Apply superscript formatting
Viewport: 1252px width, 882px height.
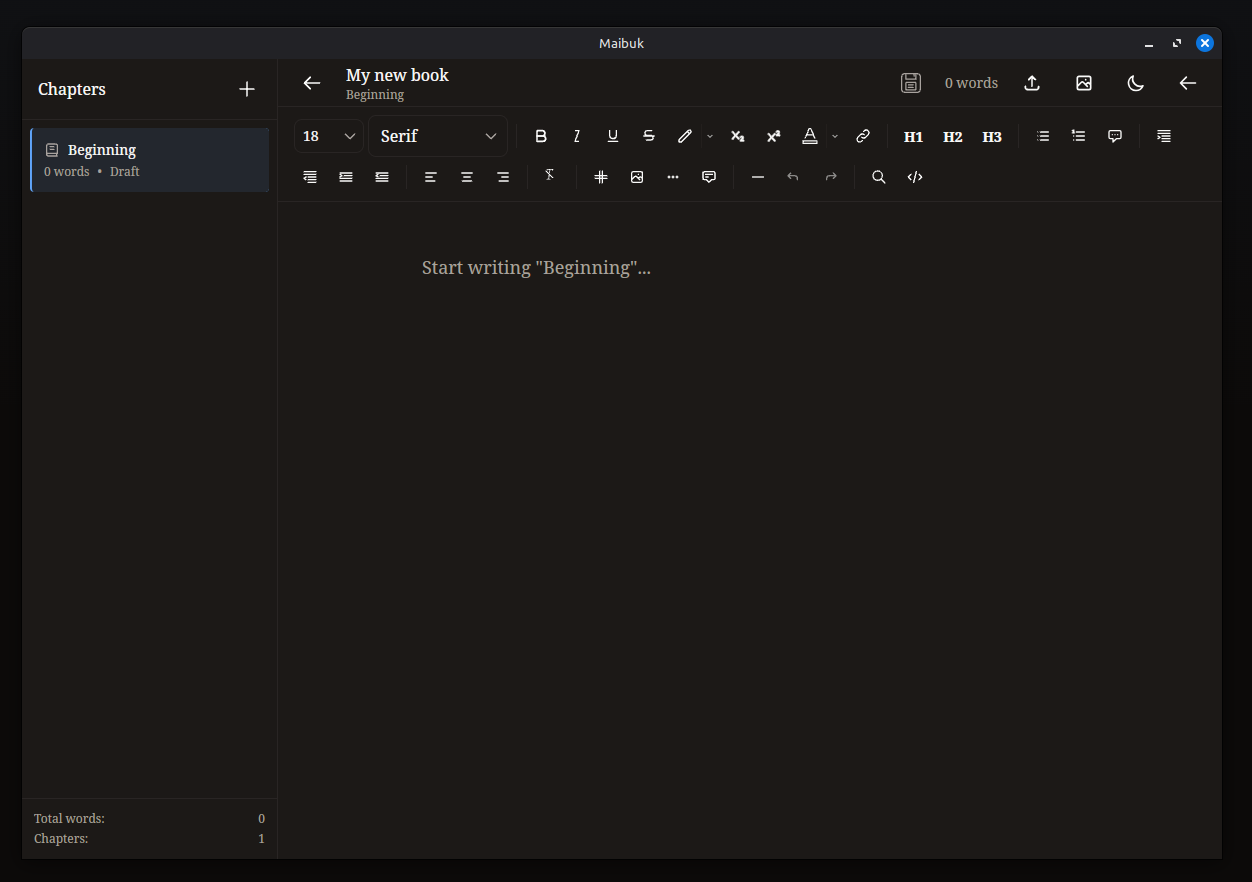click(x=773, y=136)
